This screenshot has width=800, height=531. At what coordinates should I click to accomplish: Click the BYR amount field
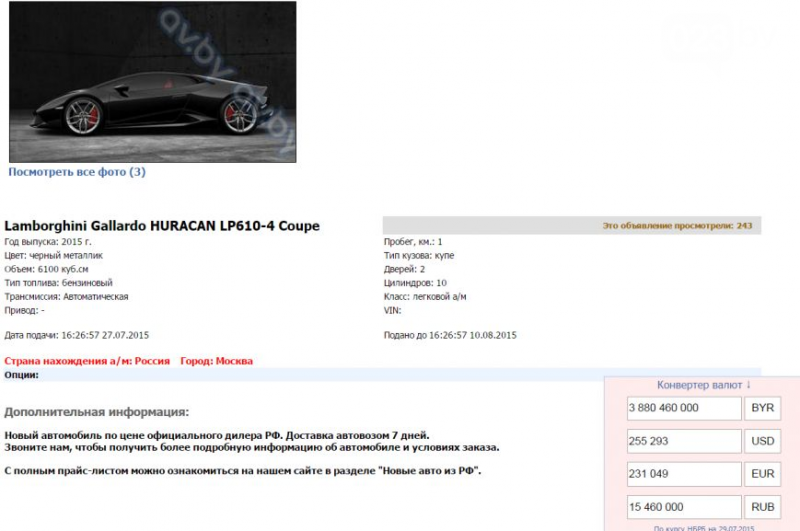point(684,408)
